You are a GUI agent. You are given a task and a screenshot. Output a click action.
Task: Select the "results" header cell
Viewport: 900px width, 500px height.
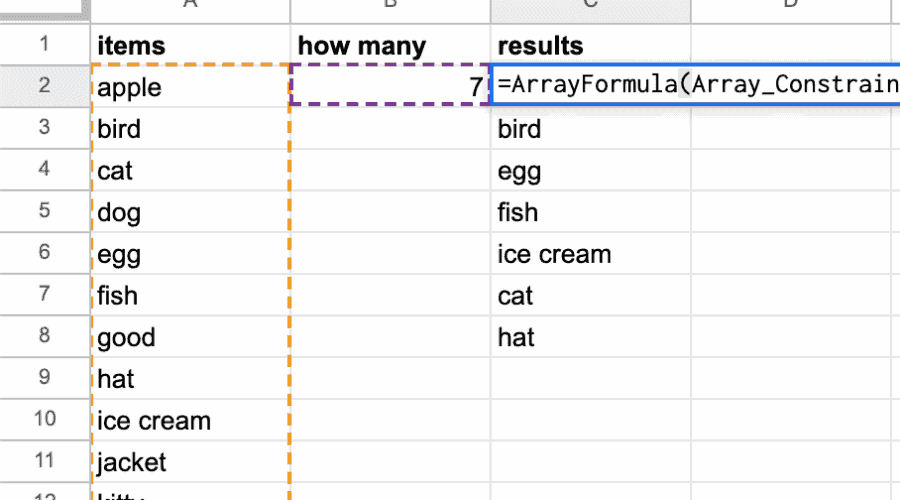(x=590, y=45)
